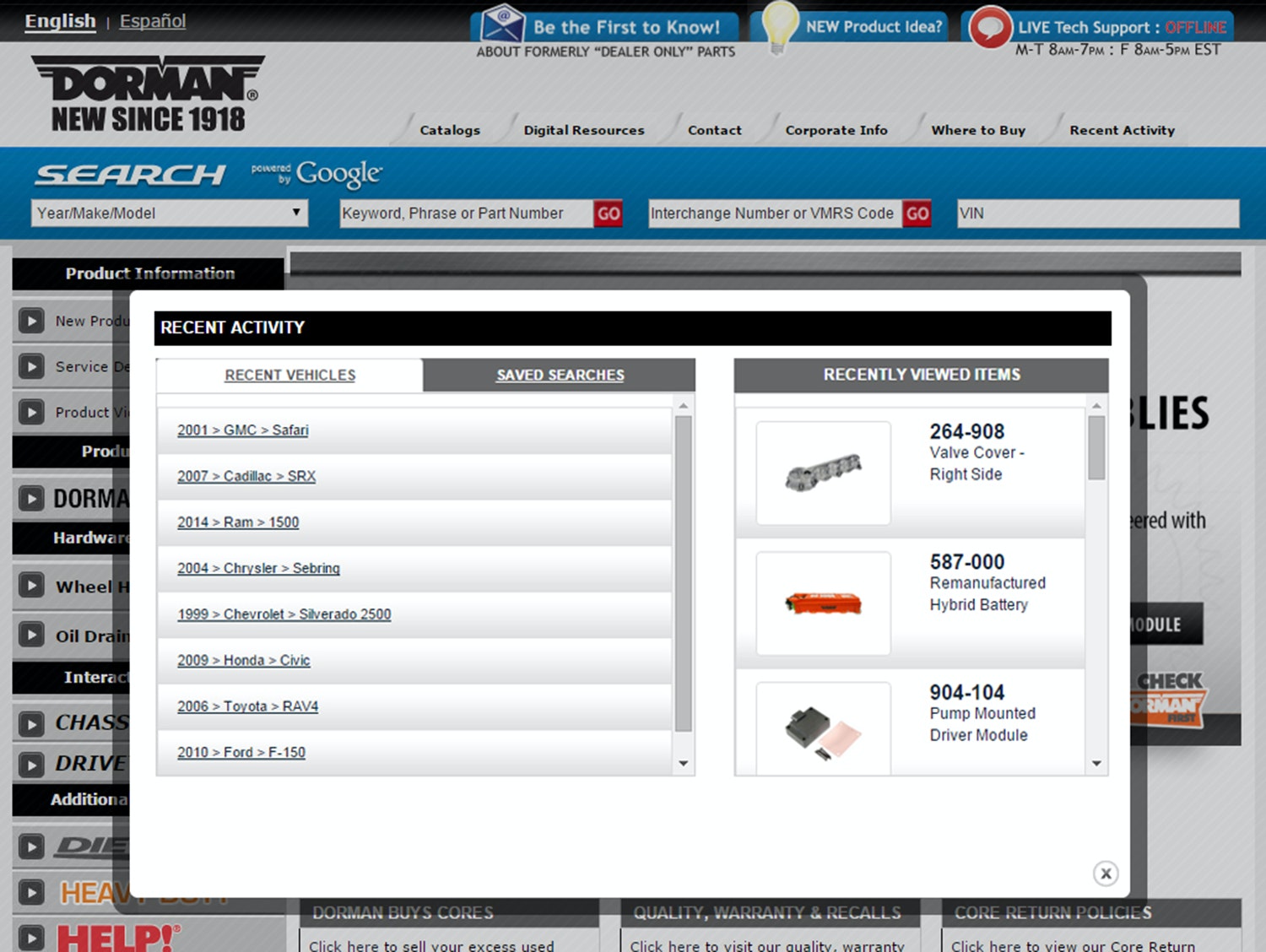Screen dimensions: 1266x952
Task: Open the 2014 Ram 1500 recent vehicle link
Action: click(x=237, y=522)
